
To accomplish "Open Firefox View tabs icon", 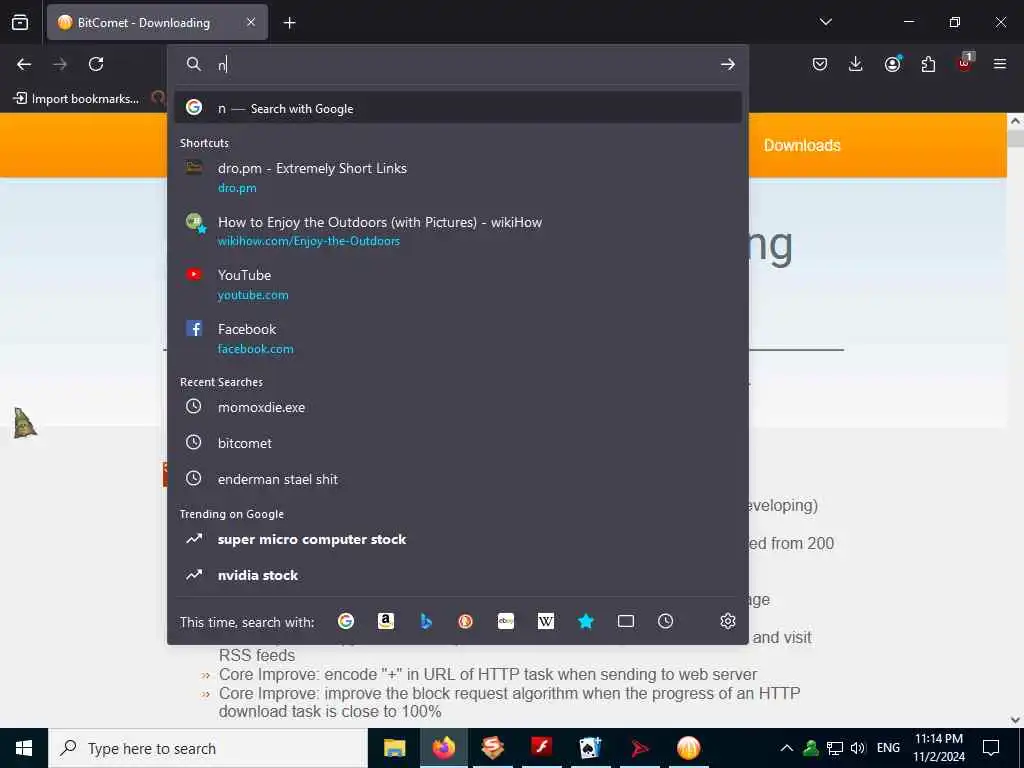I will tap(20, 22).
